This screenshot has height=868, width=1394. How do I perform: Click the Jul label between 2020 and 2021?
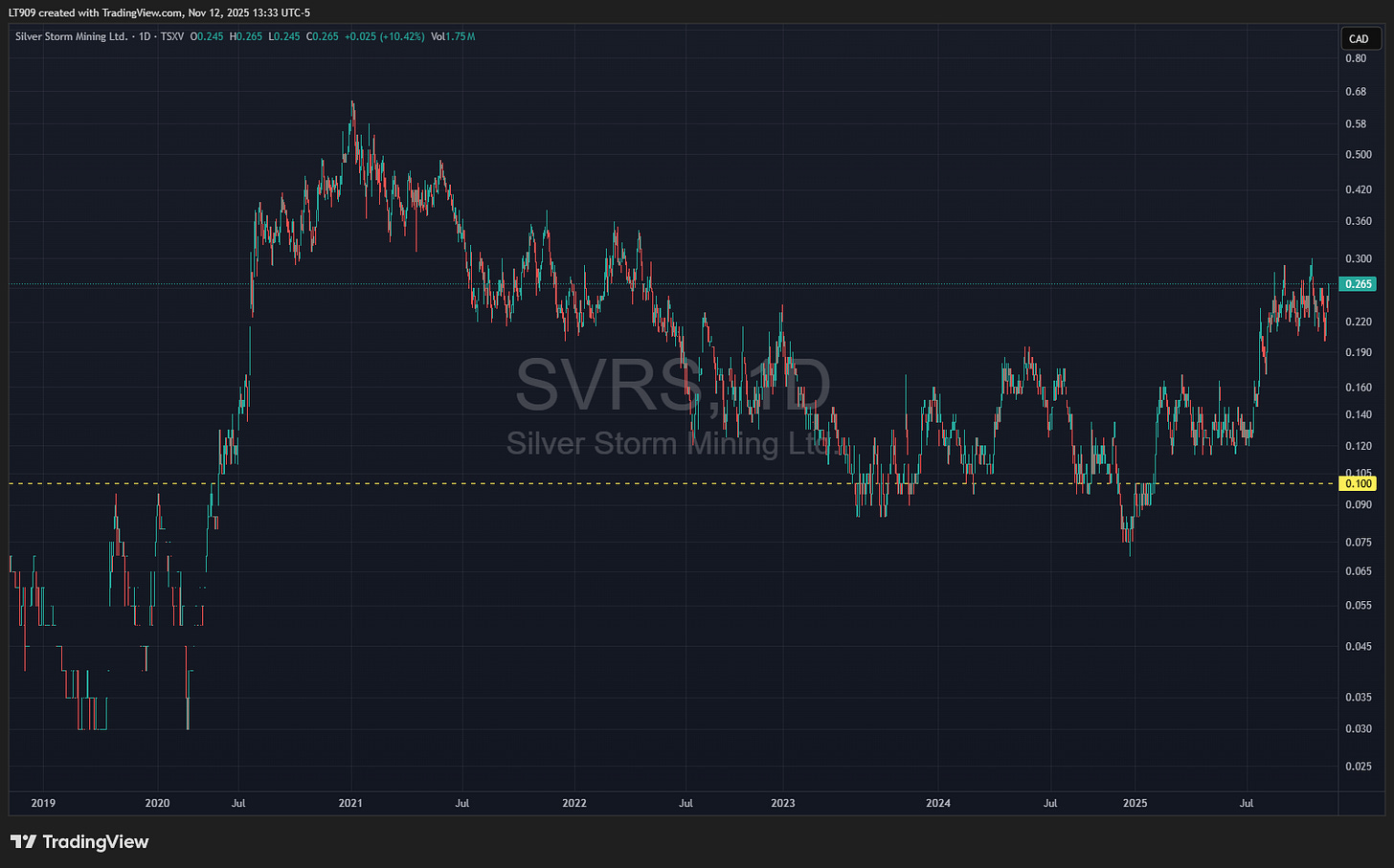238,803
